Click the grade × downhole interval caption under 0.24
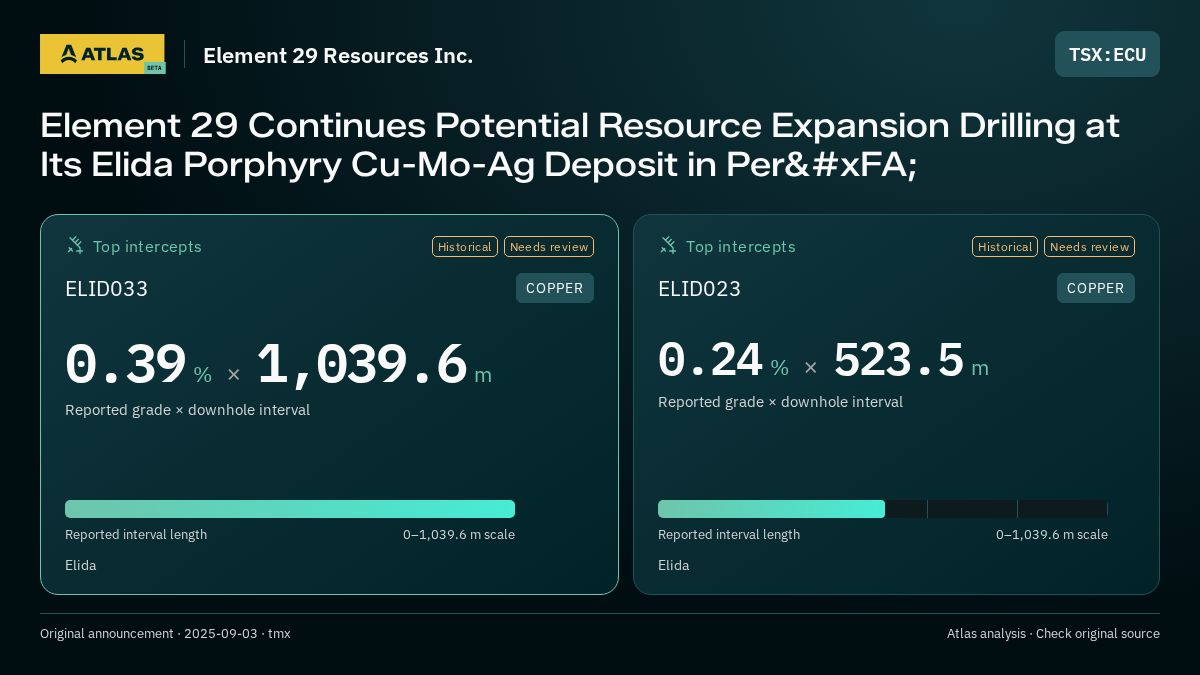The width and height of the screenshot is (1200, 675). point(780,402)
